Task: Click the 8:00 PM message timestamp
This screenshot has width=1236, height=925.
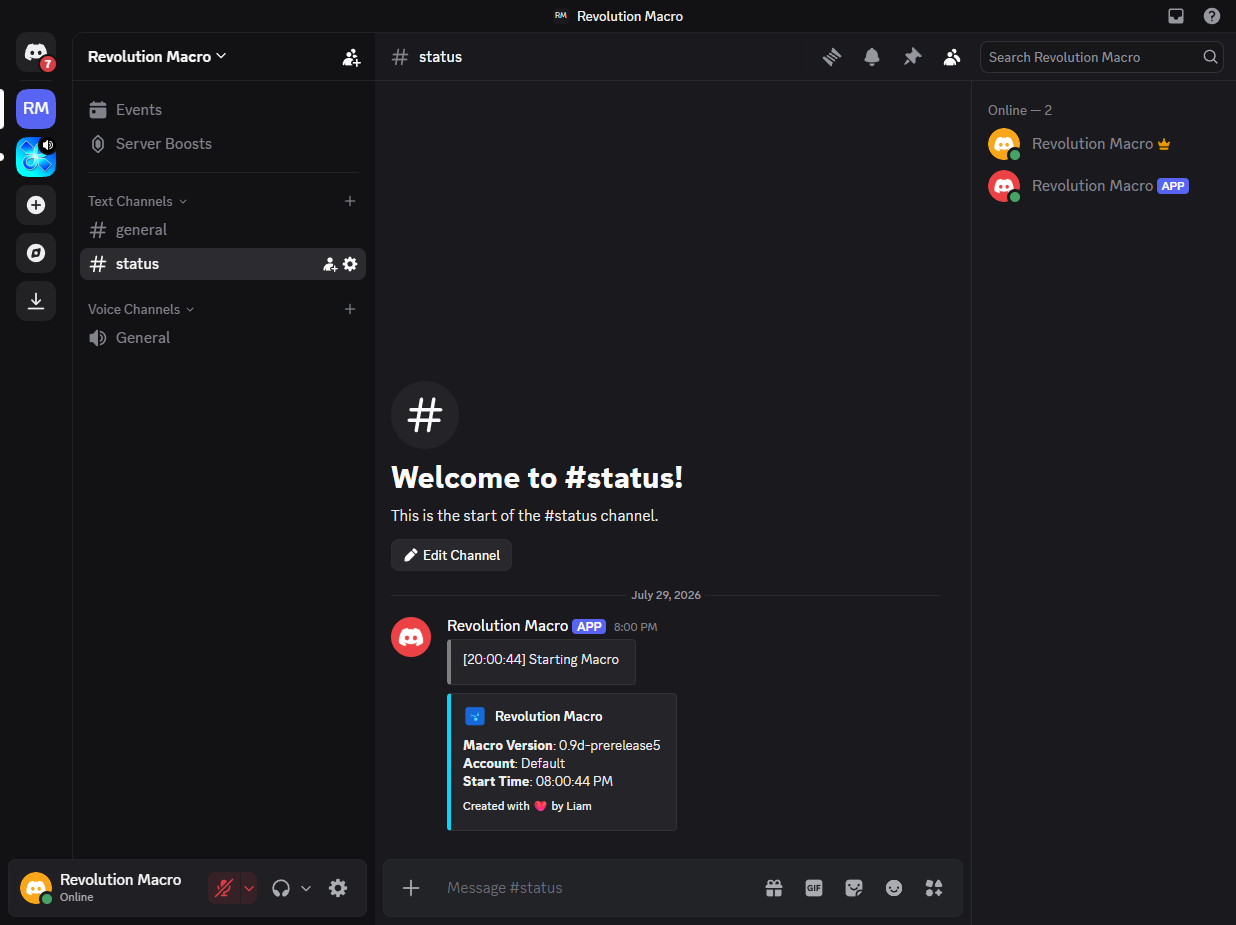Action: [636, 627]
